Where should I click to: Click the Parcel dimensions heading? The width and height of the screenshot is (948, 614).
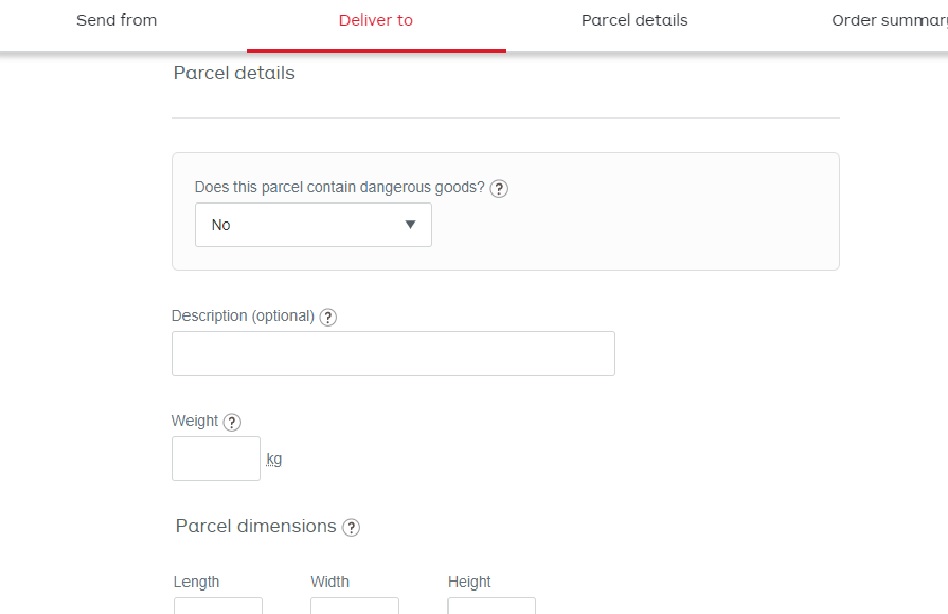click(x=256, y=526)
